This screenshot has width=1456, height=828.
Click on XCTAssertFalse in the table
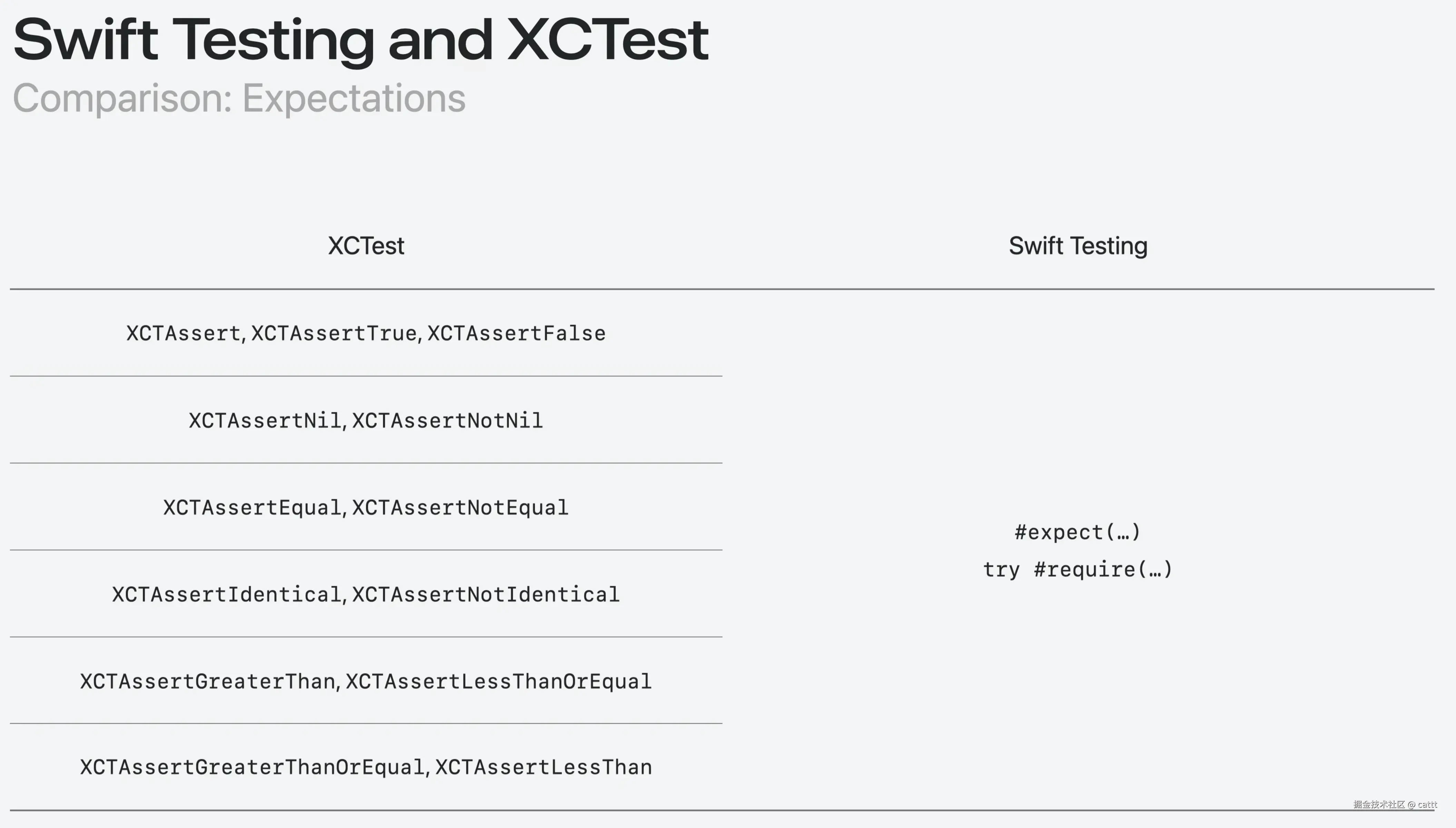(x=516, y=334)
